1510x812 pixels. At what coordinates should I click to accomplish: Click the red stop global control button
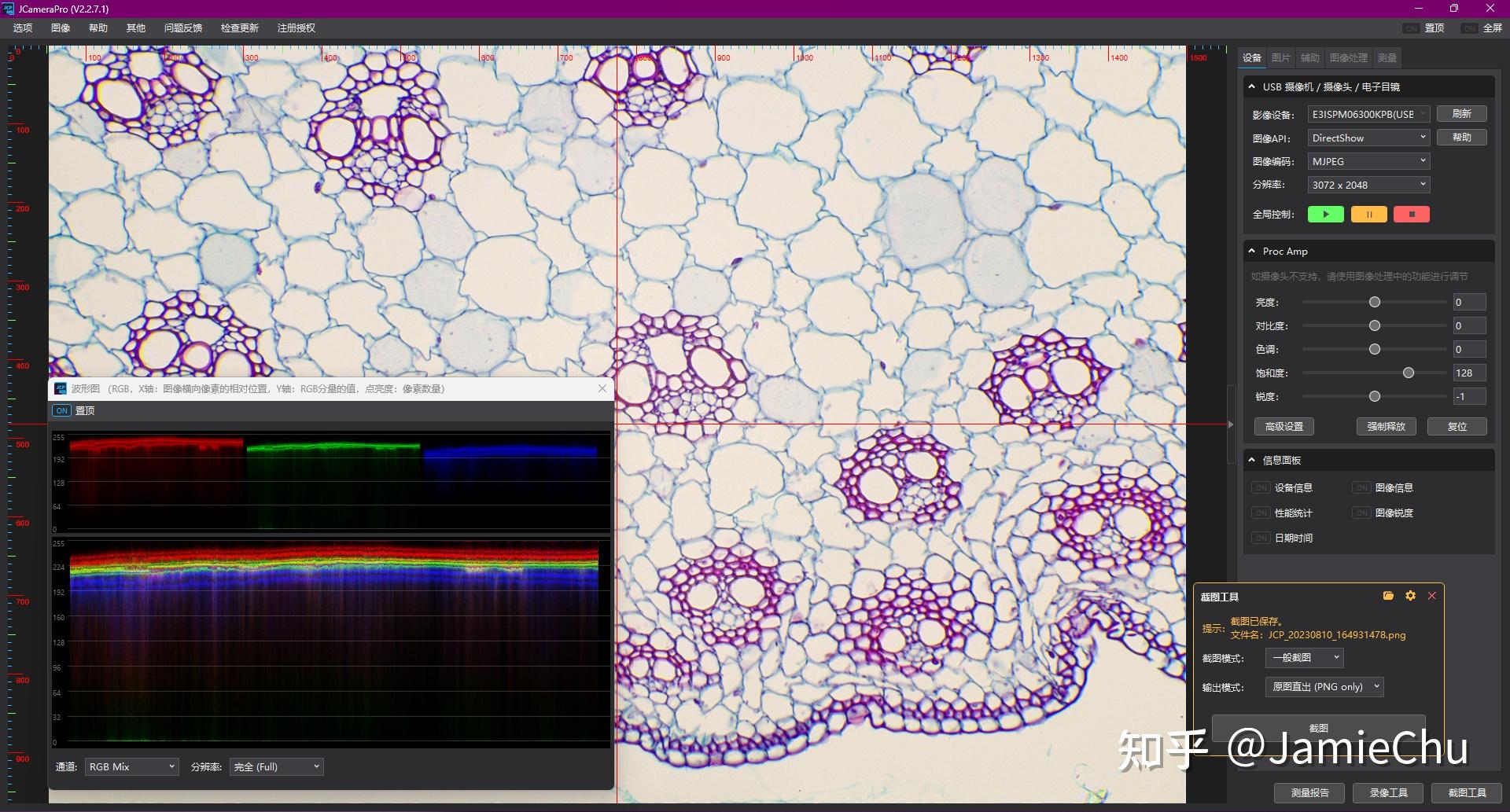(x=1412, y=214)
